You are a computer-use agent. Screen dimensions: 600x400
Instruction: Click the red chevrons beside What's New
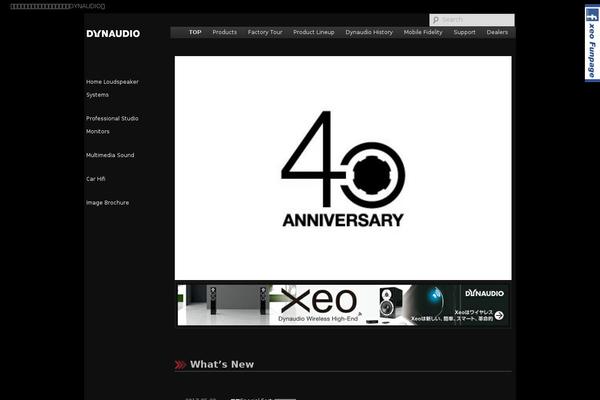(181, 365)
